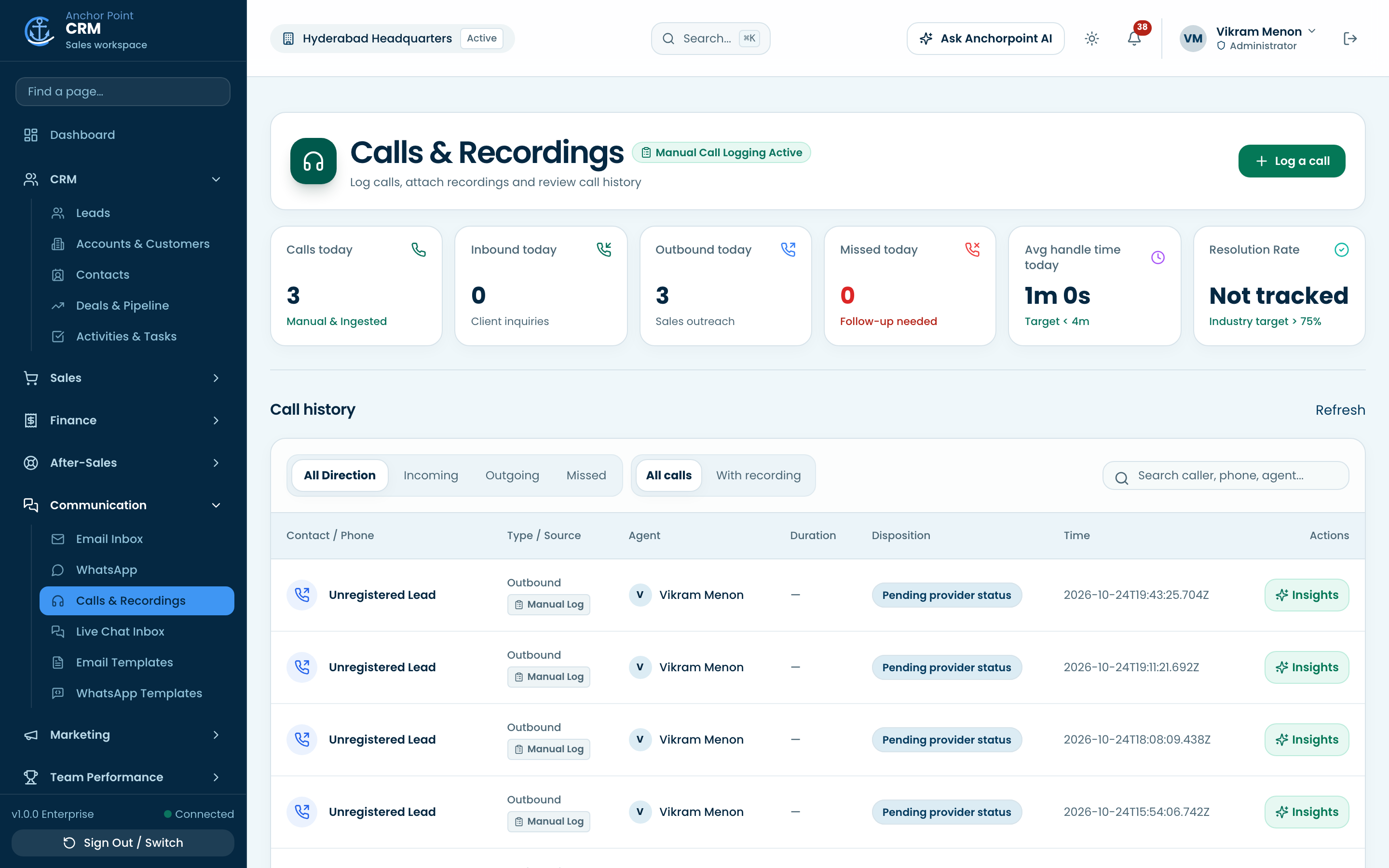Viewport: 1389px width, 868px height.
Task: Click the V agent avatar in the 19:11:21 row
Action: click(x=640, y=667)
